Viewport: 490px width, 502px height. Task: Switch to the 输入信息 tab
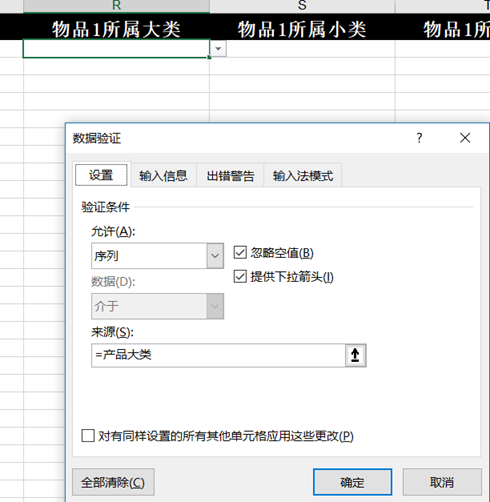(163, 176)
